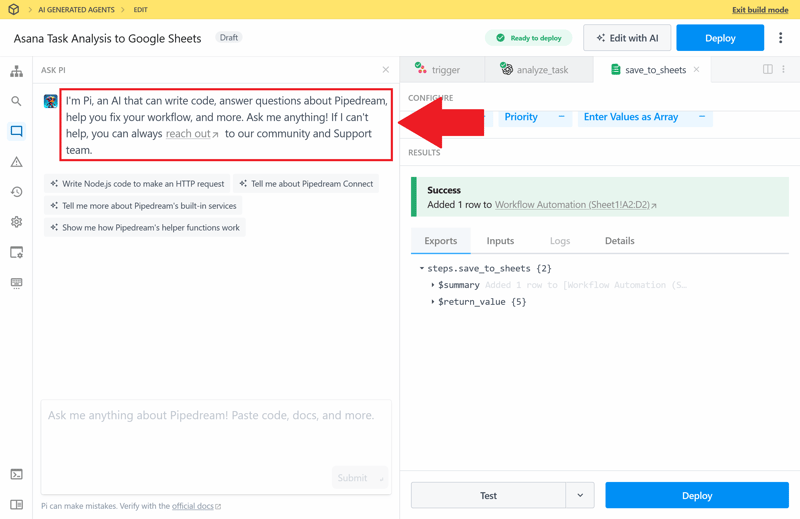Click the Pipedream cube logo icon
Screen dimensions: 800x519
[14, 9]
